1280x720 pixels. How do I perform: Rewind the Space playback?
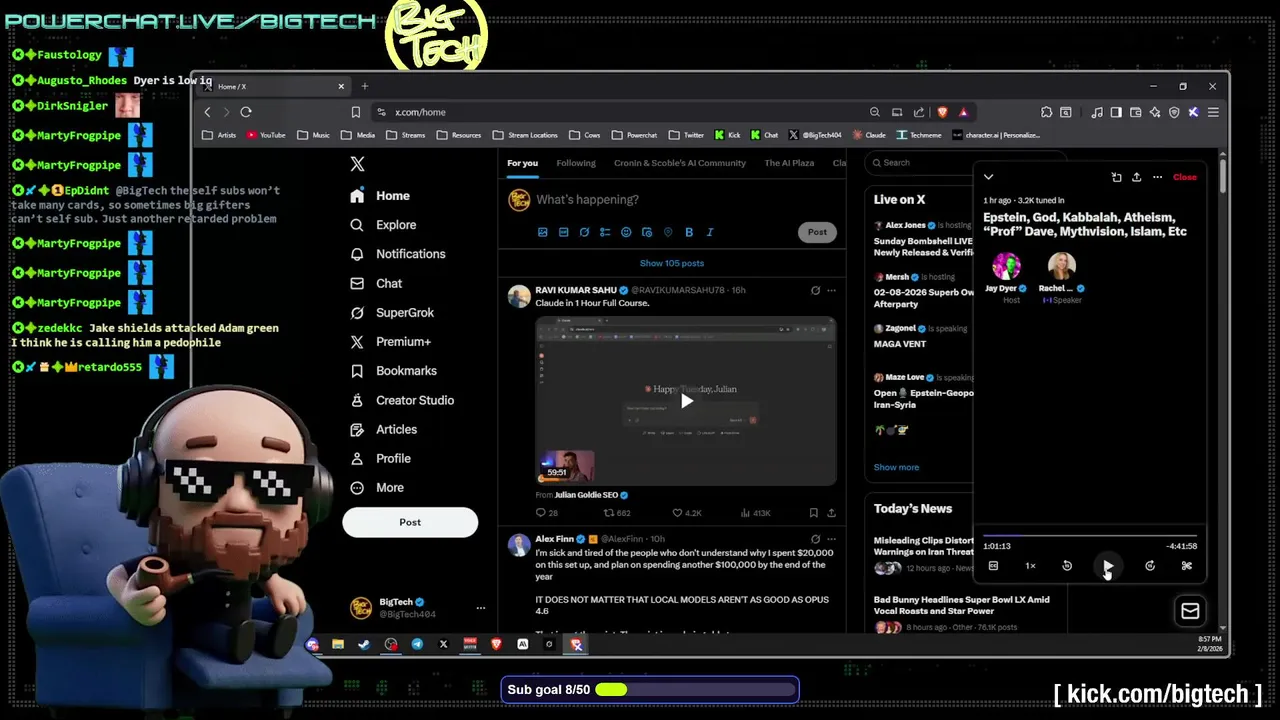(1067, 566)
